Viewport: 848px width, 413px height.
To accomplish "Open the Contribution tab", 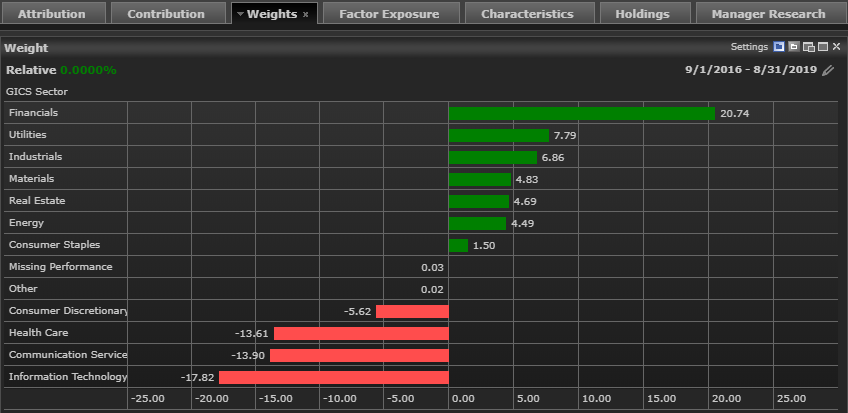I will click(x=166, y=14).
